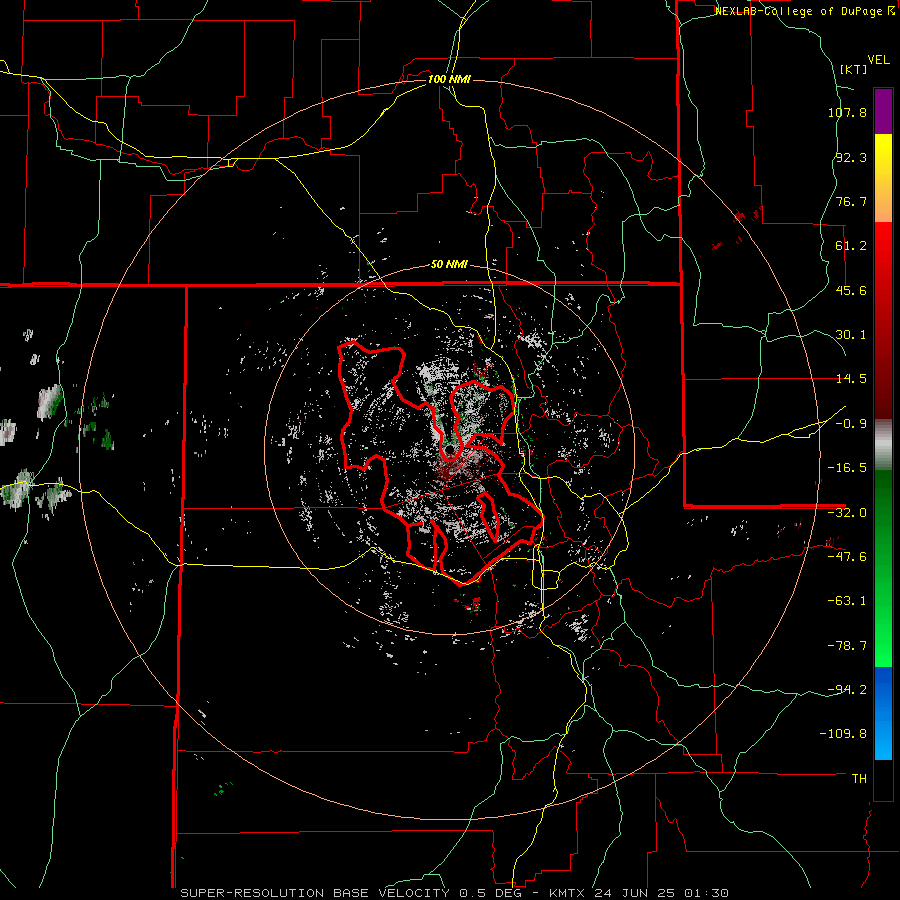The height and width of the screenshot is (900, 900).
Task: Select the -109.8 scale value
Action: pyautogui.click(x=843, y=734)
